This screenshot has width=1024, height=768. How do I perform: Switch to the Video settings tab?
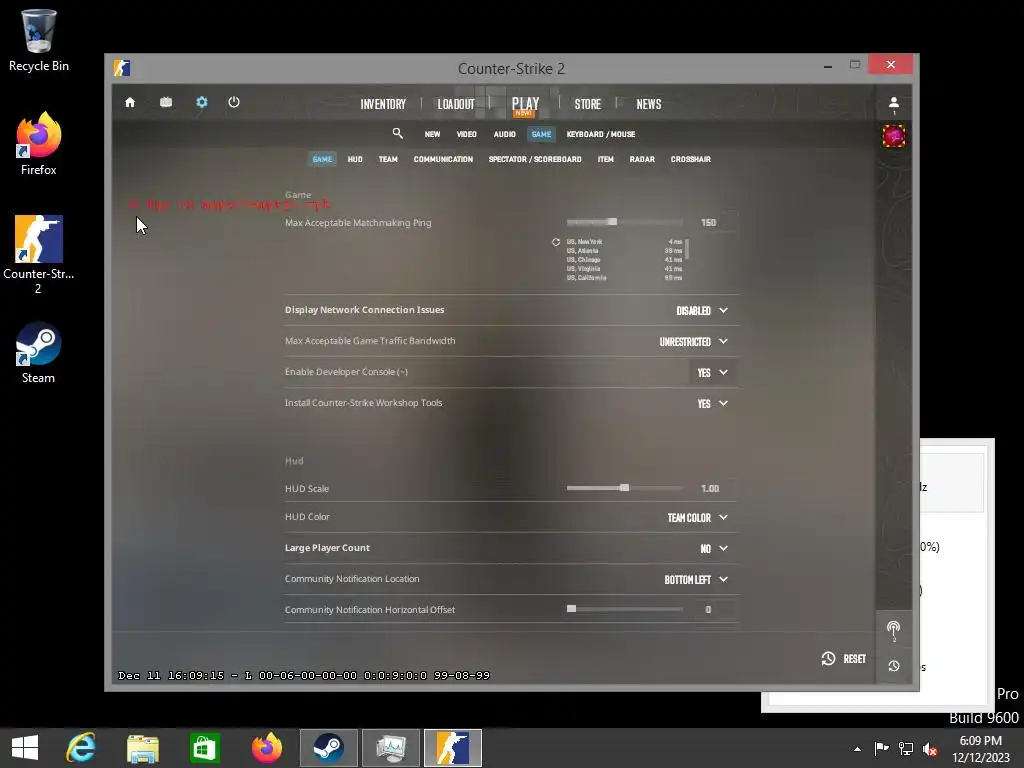pyautogui.click(x=466, y=134)
